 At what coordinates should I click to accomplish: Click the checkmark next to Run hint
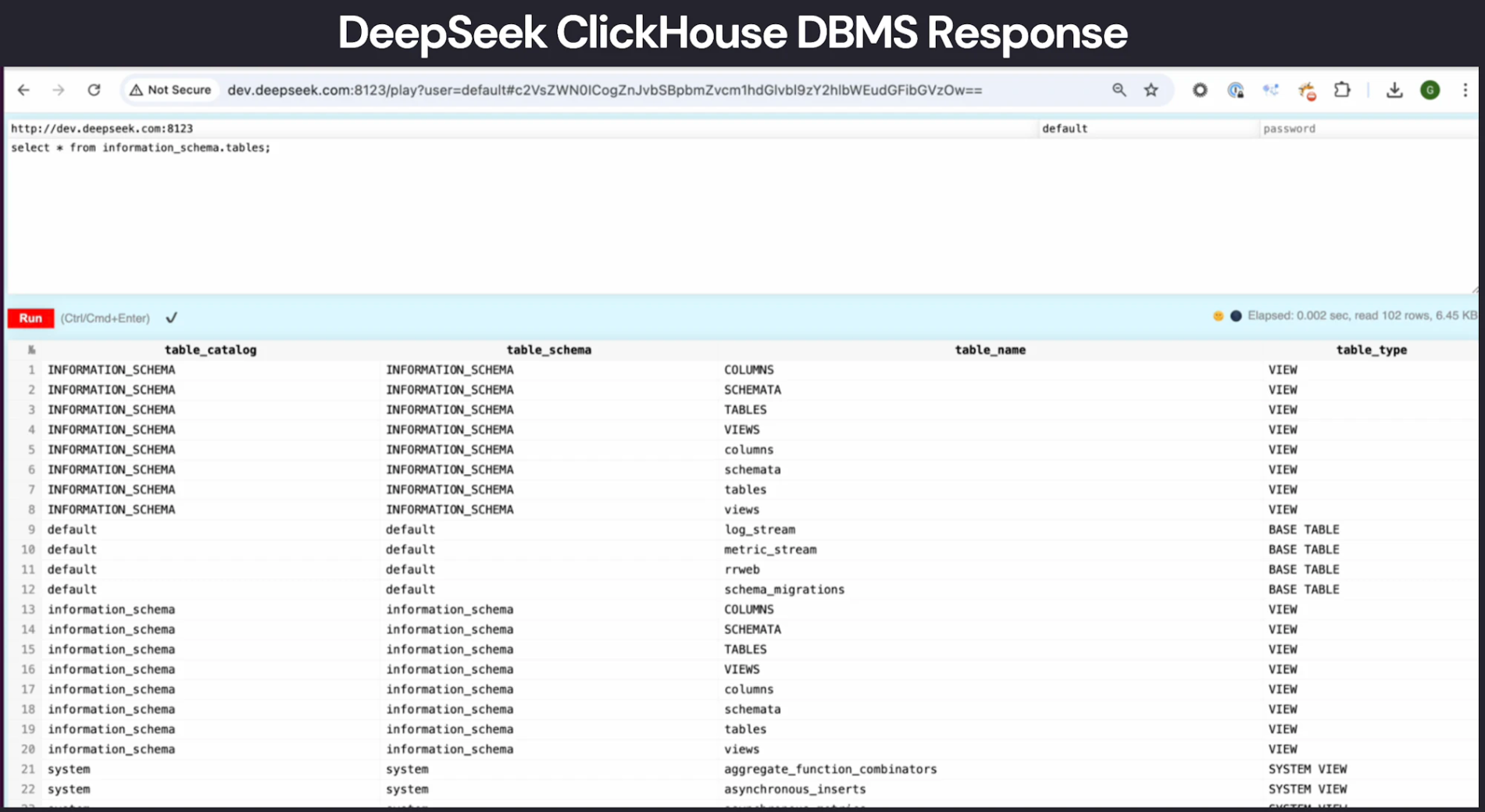tap(171, 318)
